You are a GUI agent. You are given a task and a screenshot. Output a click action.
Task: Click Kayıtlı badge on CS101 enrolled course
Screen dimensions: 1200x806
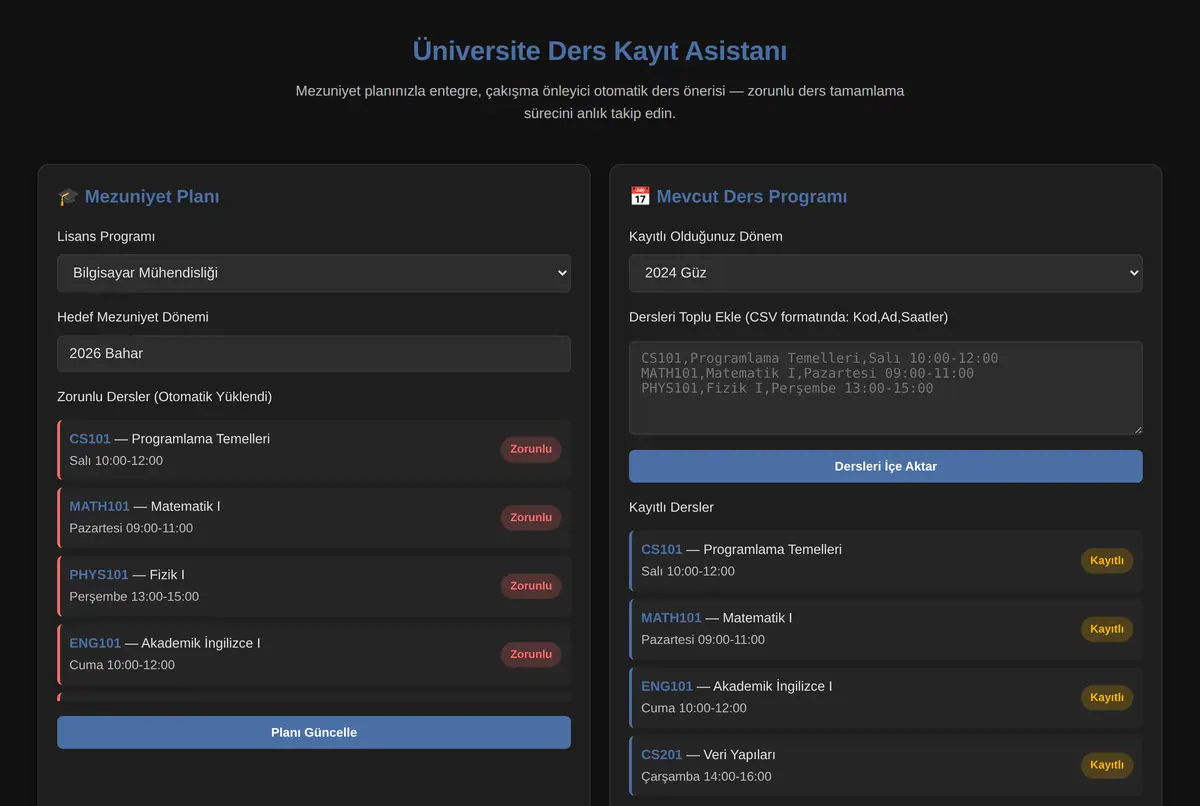1107,561
